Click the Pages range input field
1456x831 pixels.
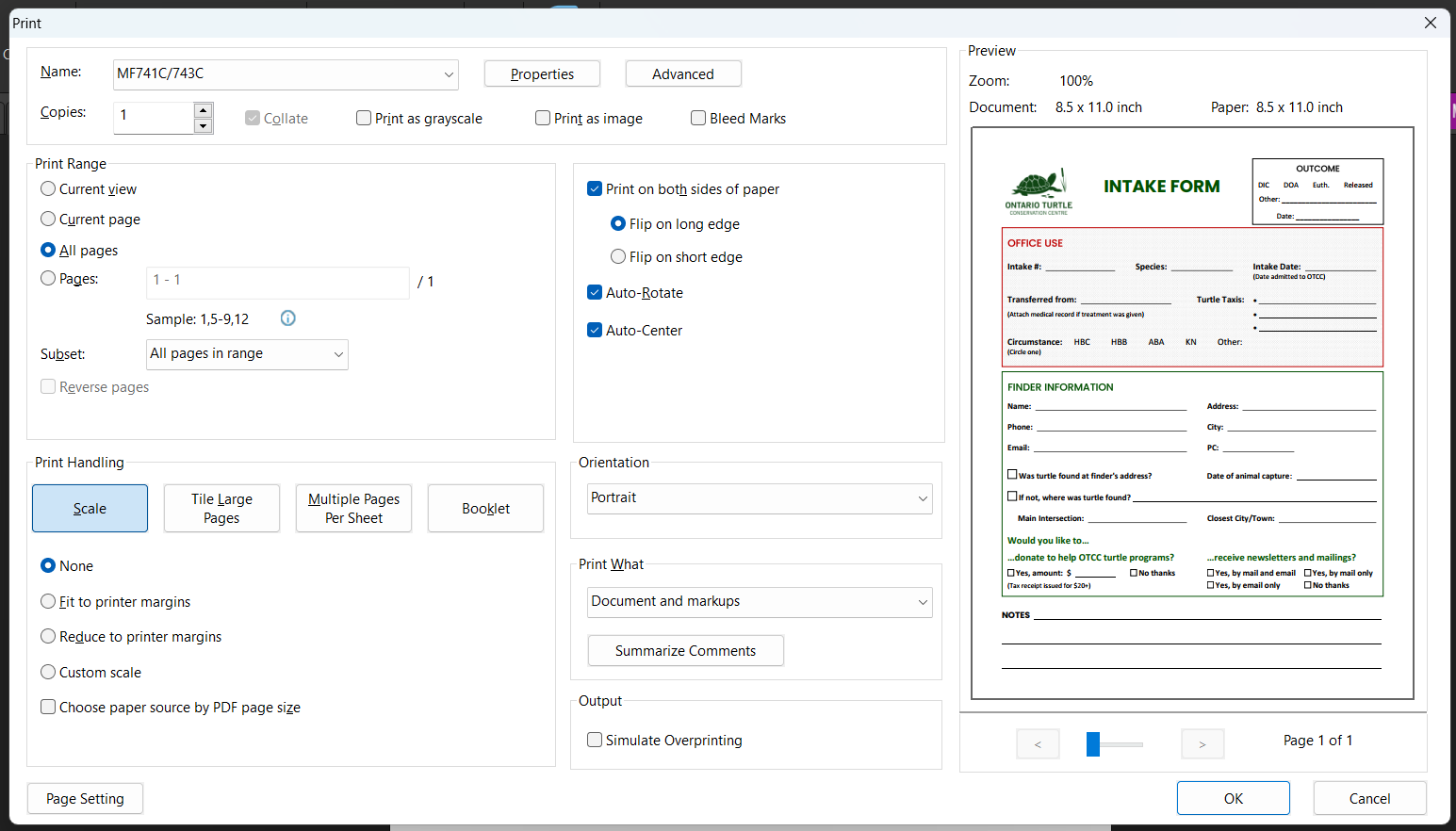(x=278, y=281)
